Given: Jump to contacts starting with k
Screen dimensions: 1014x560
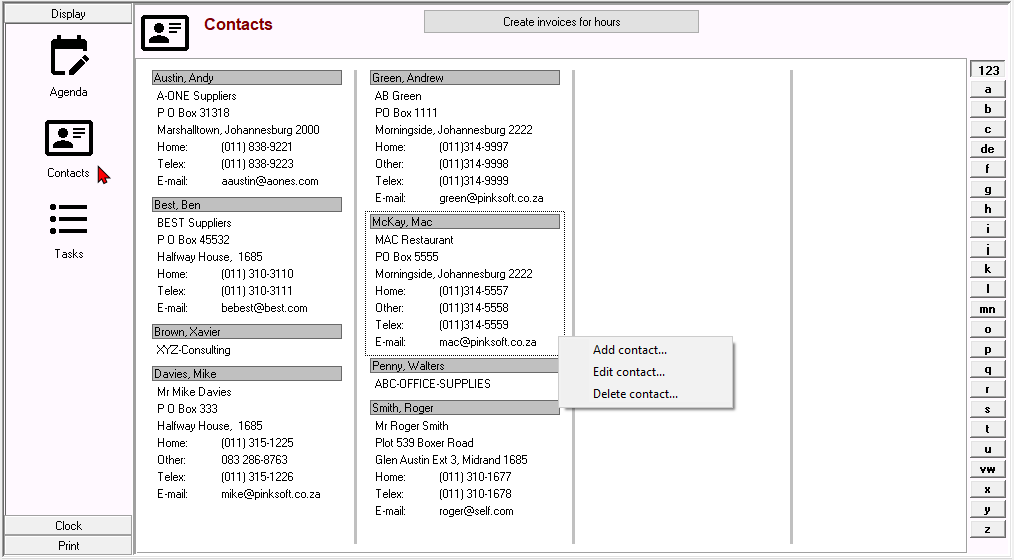Looking at the screenshot, I should coord(987,270).
